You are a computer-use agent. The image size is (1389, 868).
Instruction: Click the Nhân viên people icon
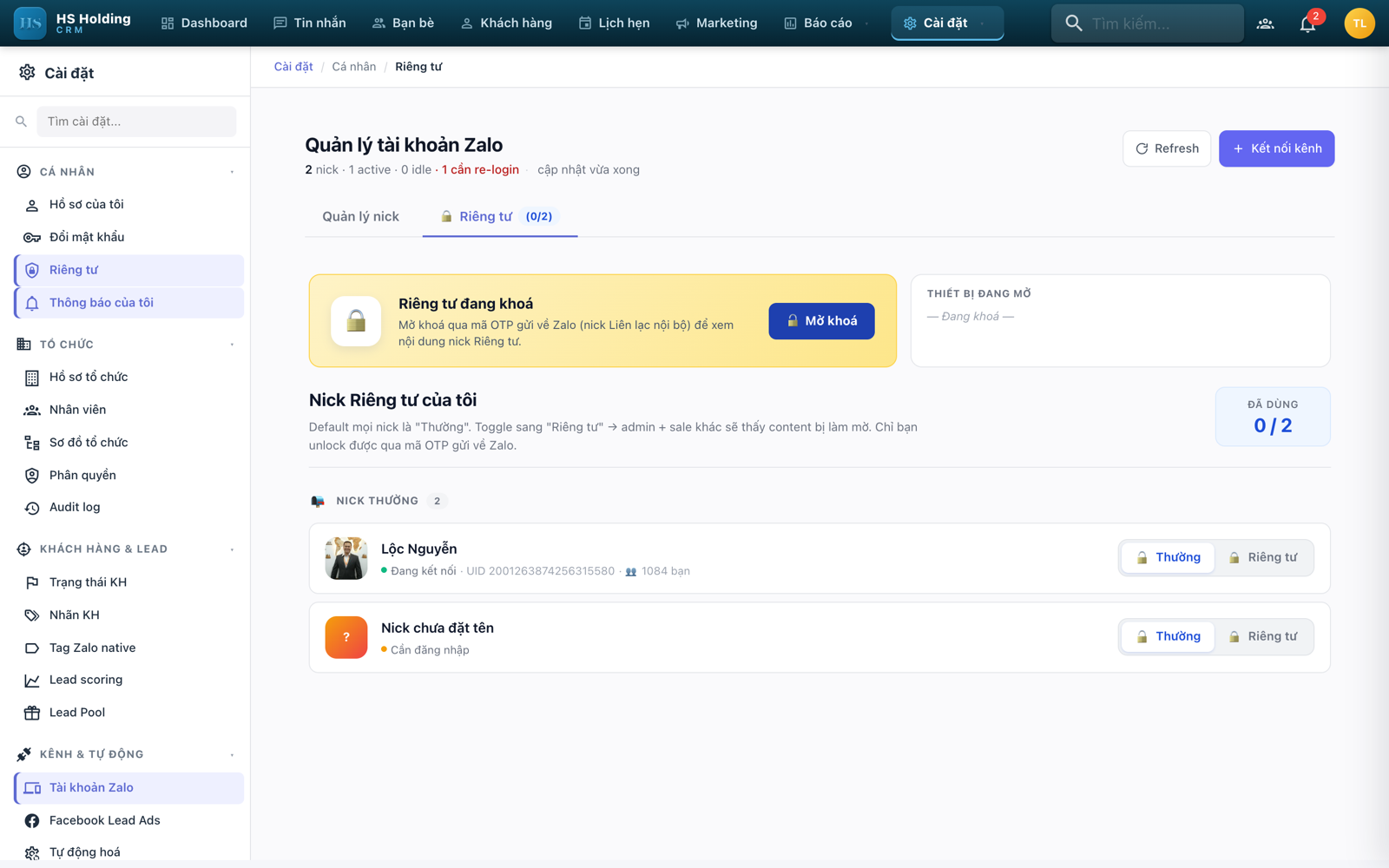click(x=32, y=410)
